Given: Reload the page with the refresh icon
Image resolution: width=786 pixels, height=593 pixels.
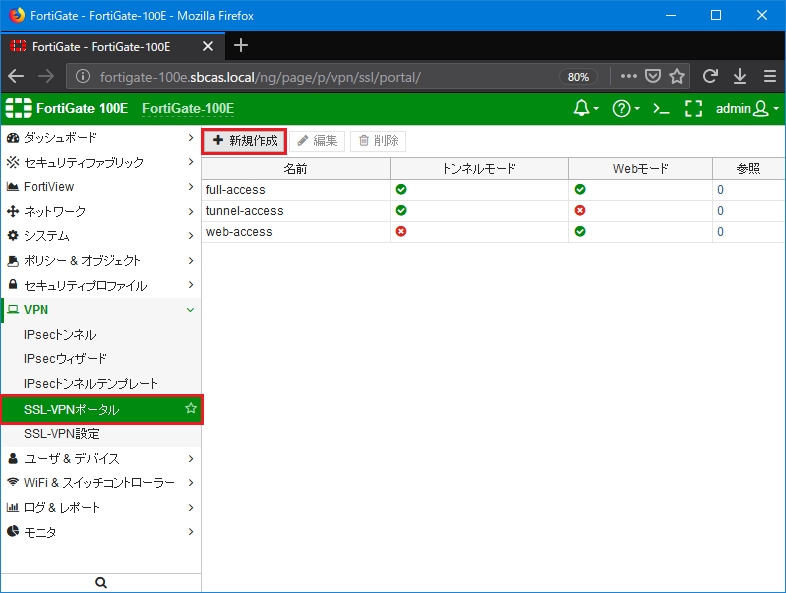Looking at the screenshot, I should point(710,76).
